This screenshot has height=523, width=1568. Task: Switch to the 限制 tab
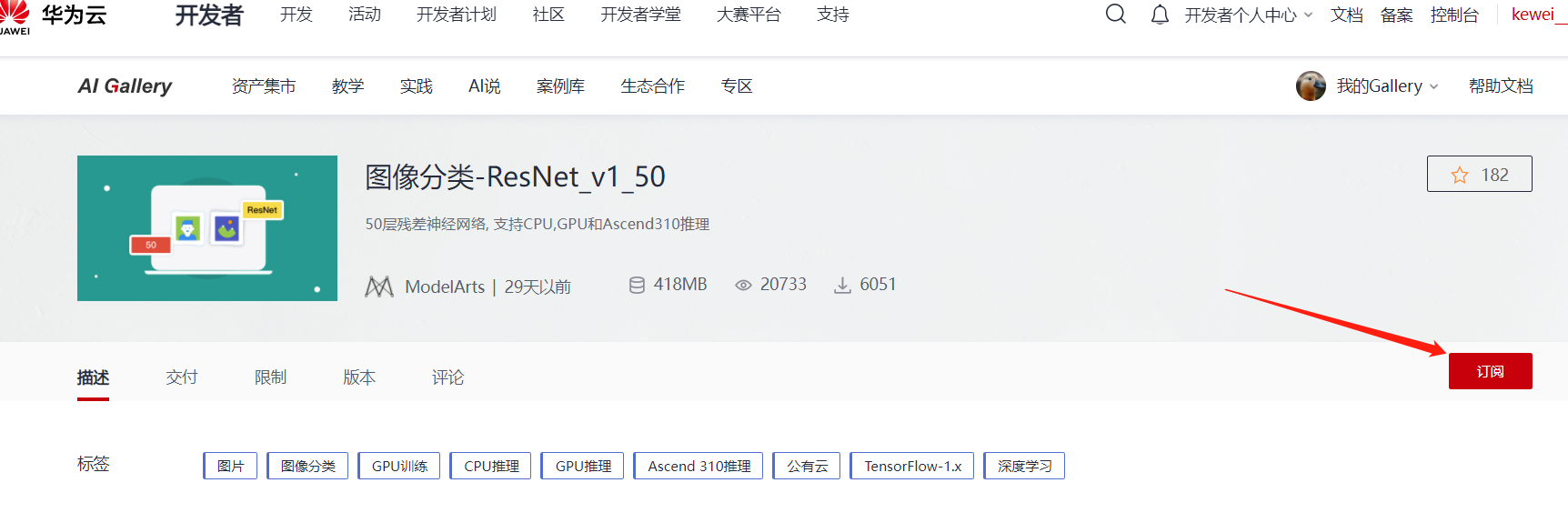pos(270,377)
